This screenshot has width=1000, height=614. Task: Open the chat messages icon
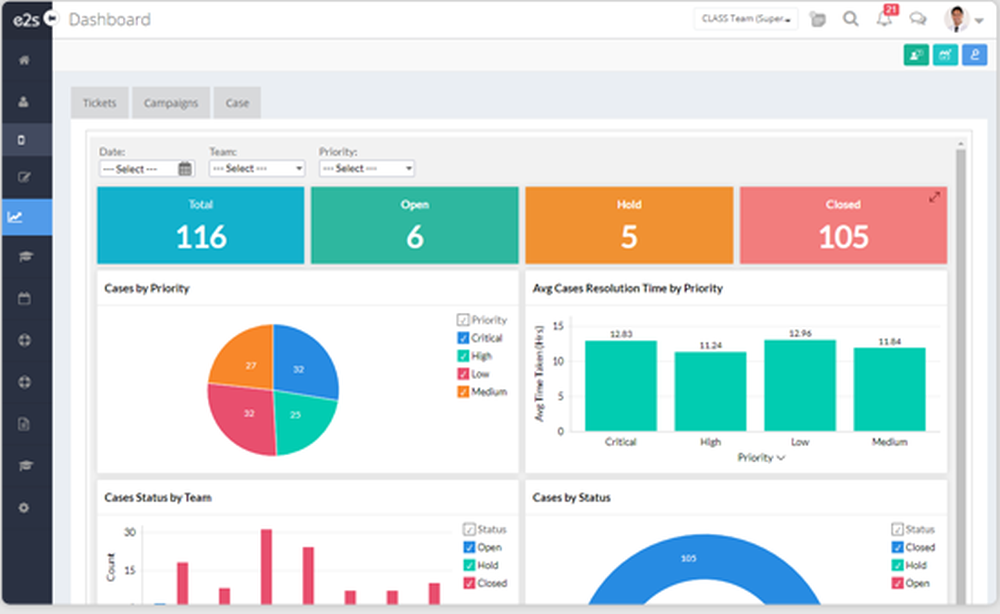click(918, 19)
